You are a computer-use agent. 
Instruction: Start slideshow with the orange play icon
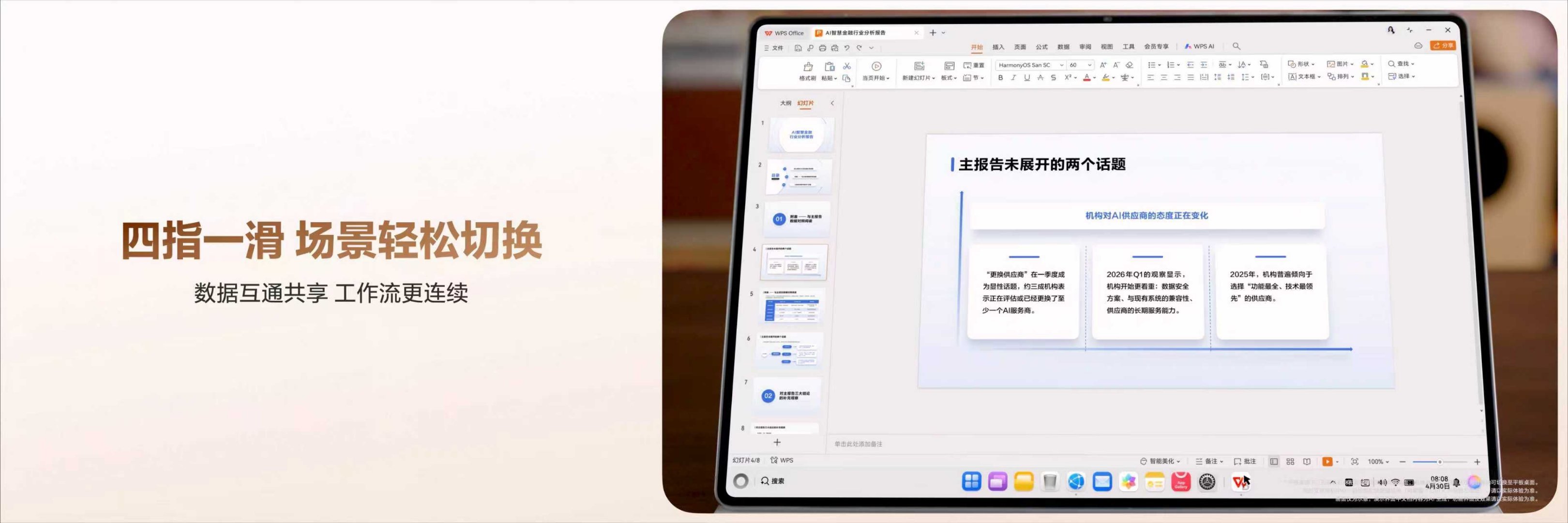[1327, 461]
